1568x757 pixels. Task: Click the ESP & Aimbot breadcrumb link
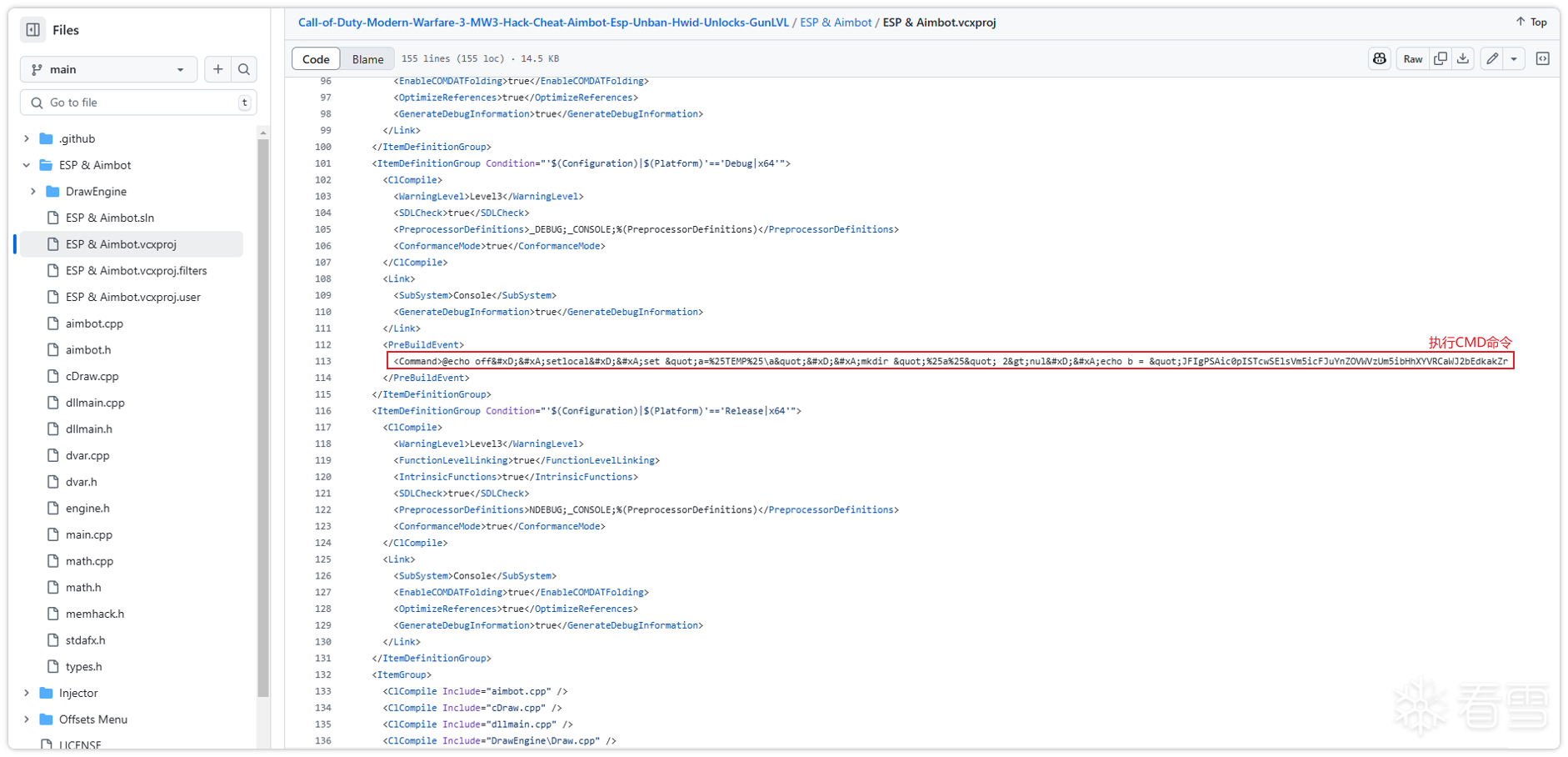click(x=836, y=23)
